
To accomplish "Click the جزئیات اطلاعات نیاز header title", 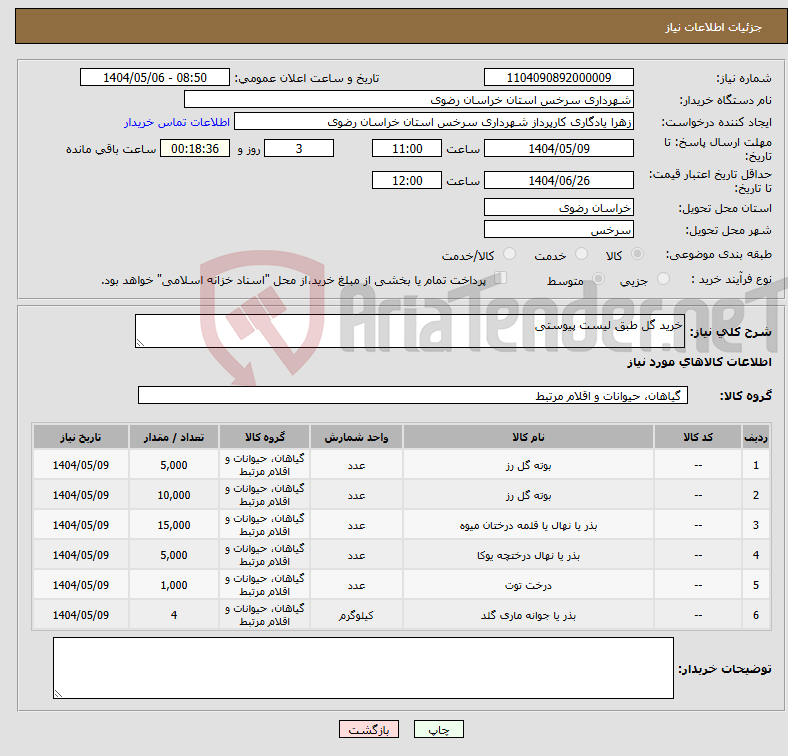I will 714,27.
